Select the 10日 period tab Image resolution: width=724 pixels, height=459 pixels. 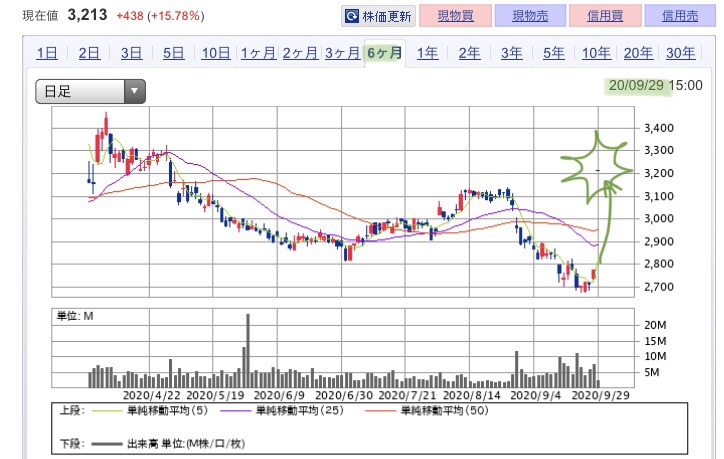pos(216,53)
